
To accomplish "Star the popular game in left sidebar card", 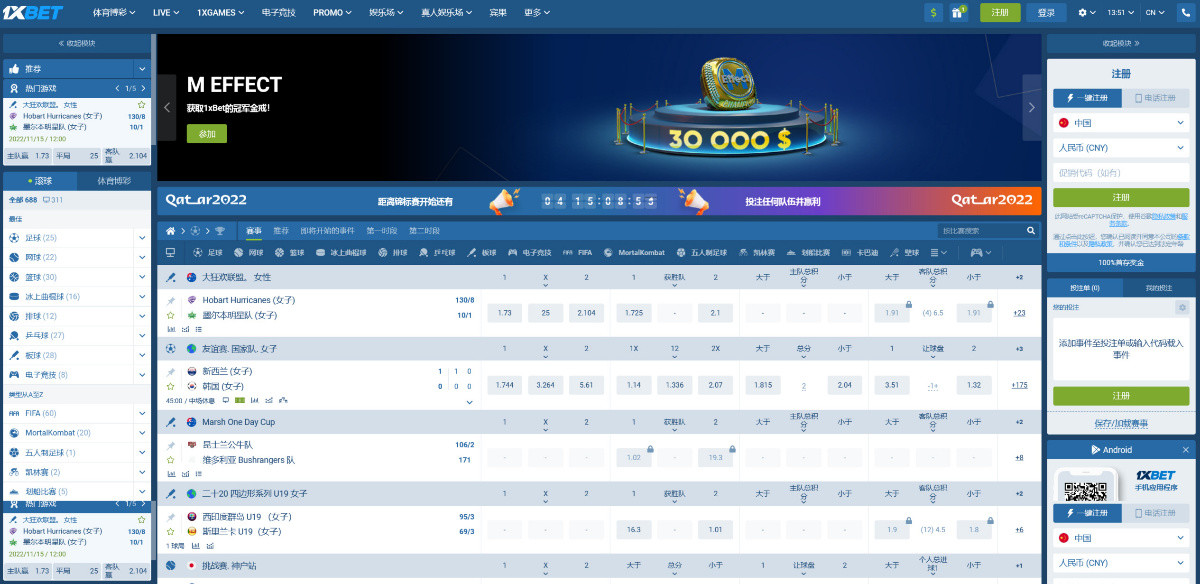I will (141, 104).
